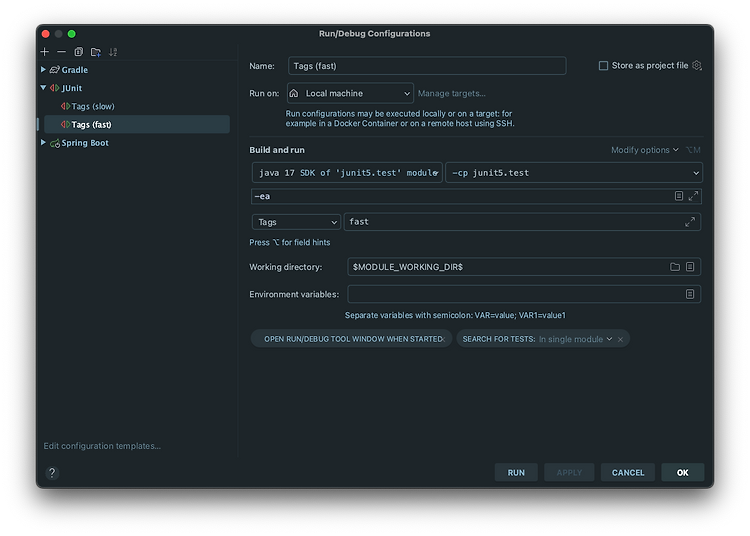This screenshot has width=750, height=536.
Task: Click the Gradle elephant icon
Action: [x=55, y=70]
